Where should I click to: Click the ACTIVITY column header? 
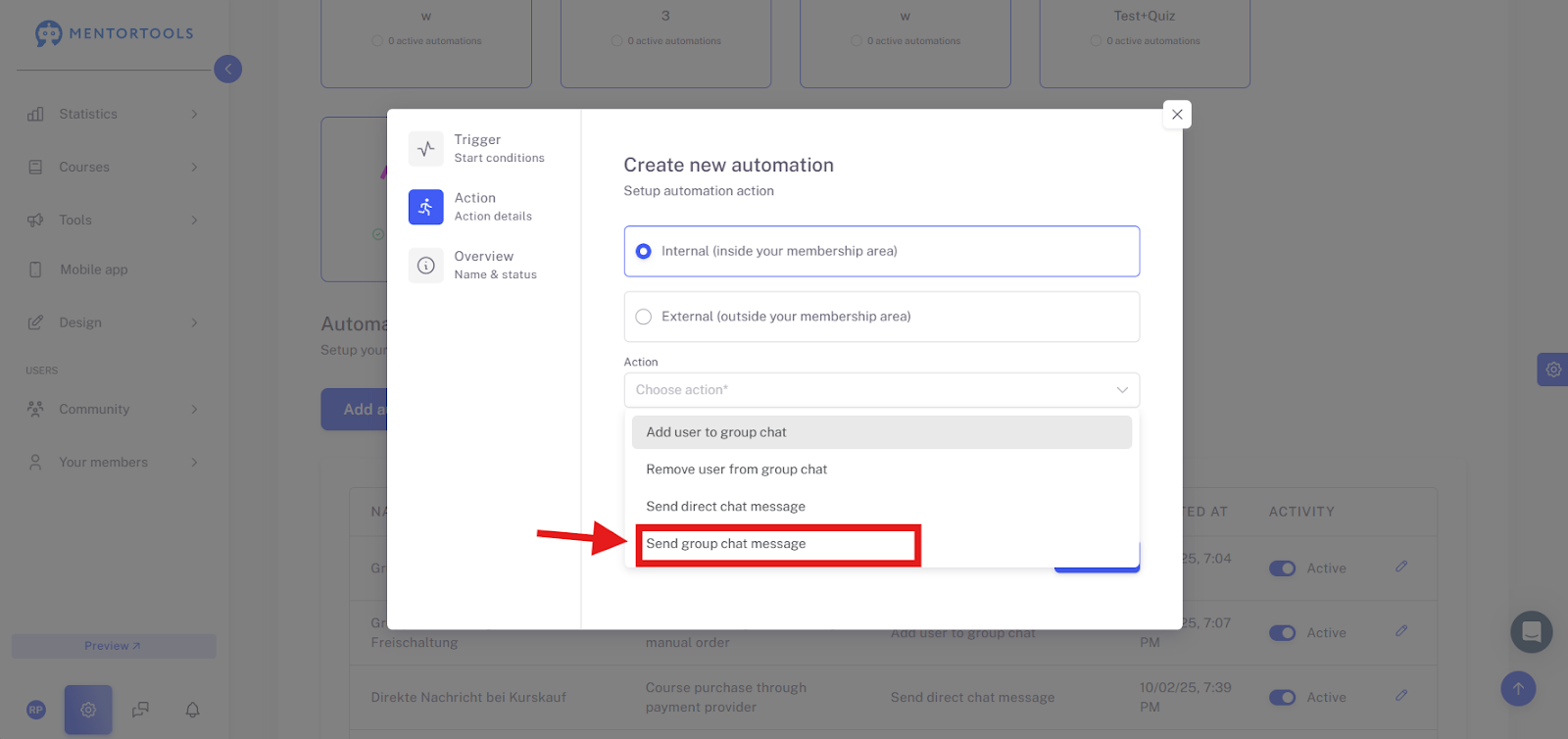(x=1301, y=512)
